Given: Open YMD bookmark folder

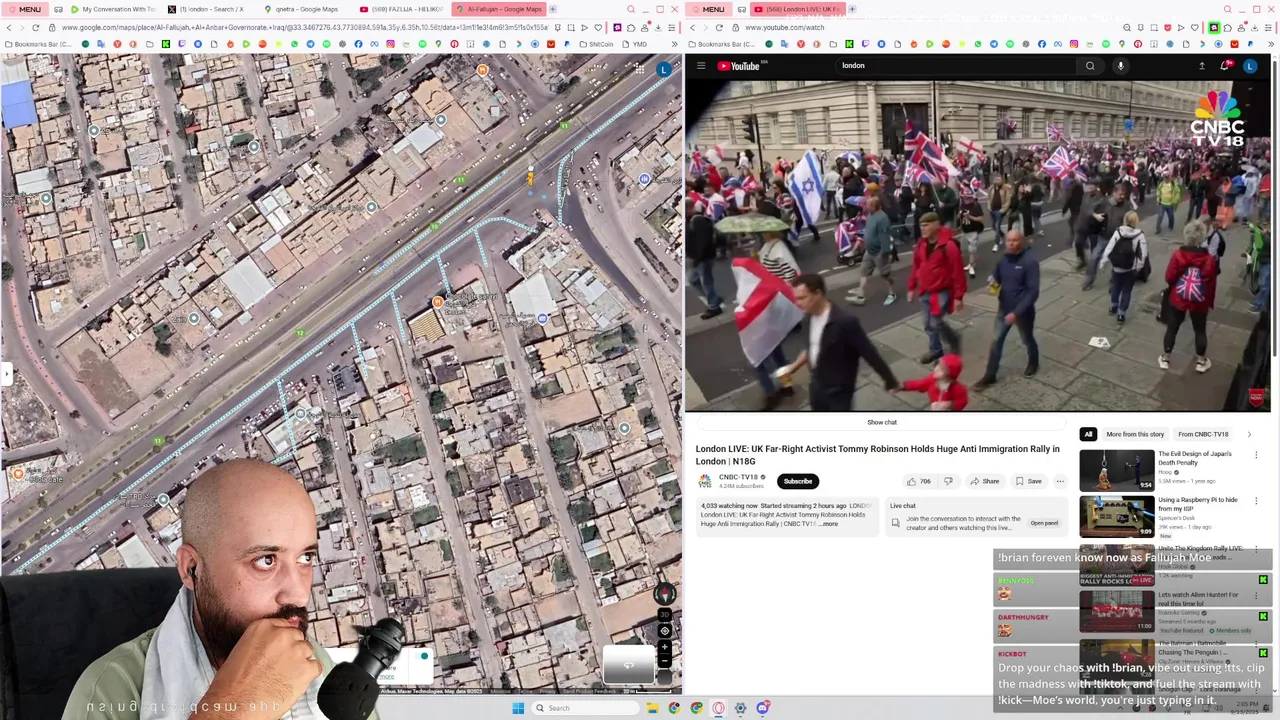Looking at the screenshot, I should coord(634,44).
